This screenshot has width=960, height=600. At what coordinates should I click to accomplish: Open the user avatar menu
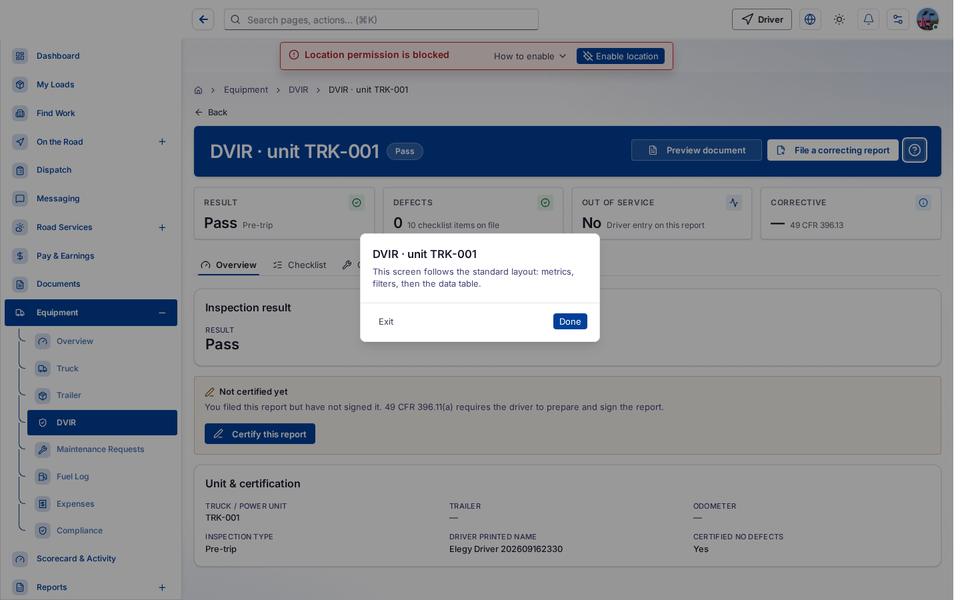pos(928,20)
